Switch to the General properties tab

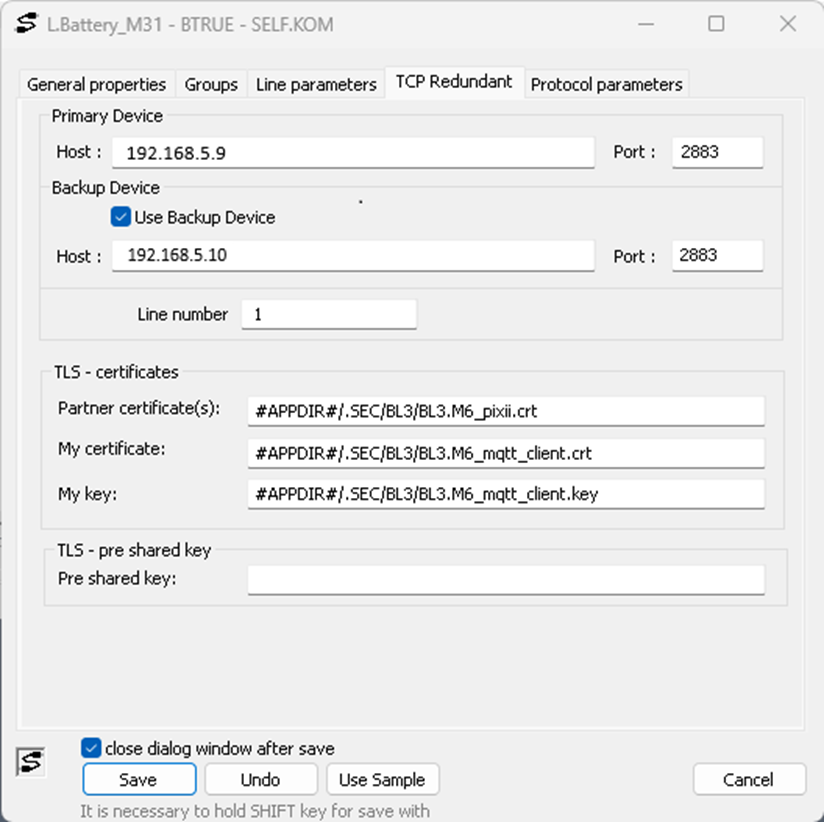pyautogui.click(x=97, y=84)
